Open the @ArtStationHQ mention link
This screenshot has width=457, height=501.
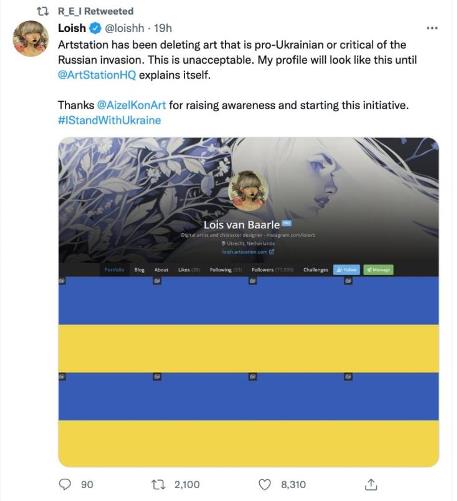(x=97, y=75)
